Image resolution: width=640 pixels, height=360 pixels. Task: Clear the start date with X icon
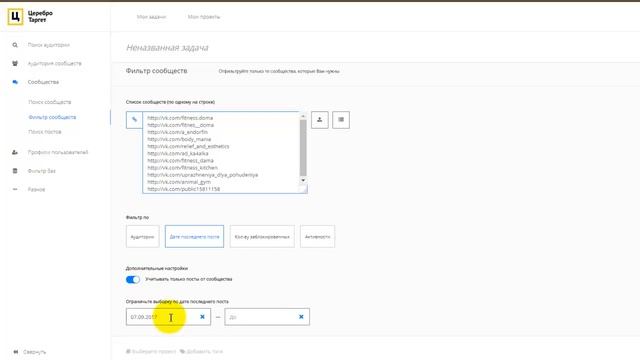click(x=202, y=317)
